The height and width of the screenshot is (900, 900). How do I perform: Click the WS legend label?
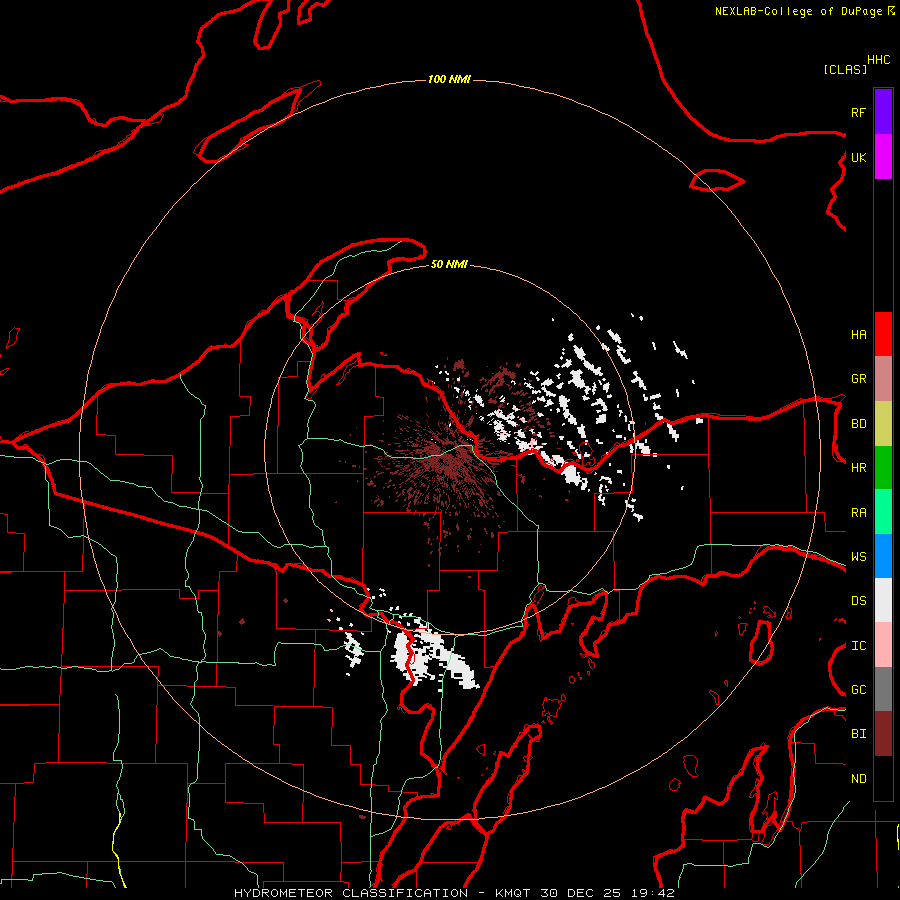(858, 557)
